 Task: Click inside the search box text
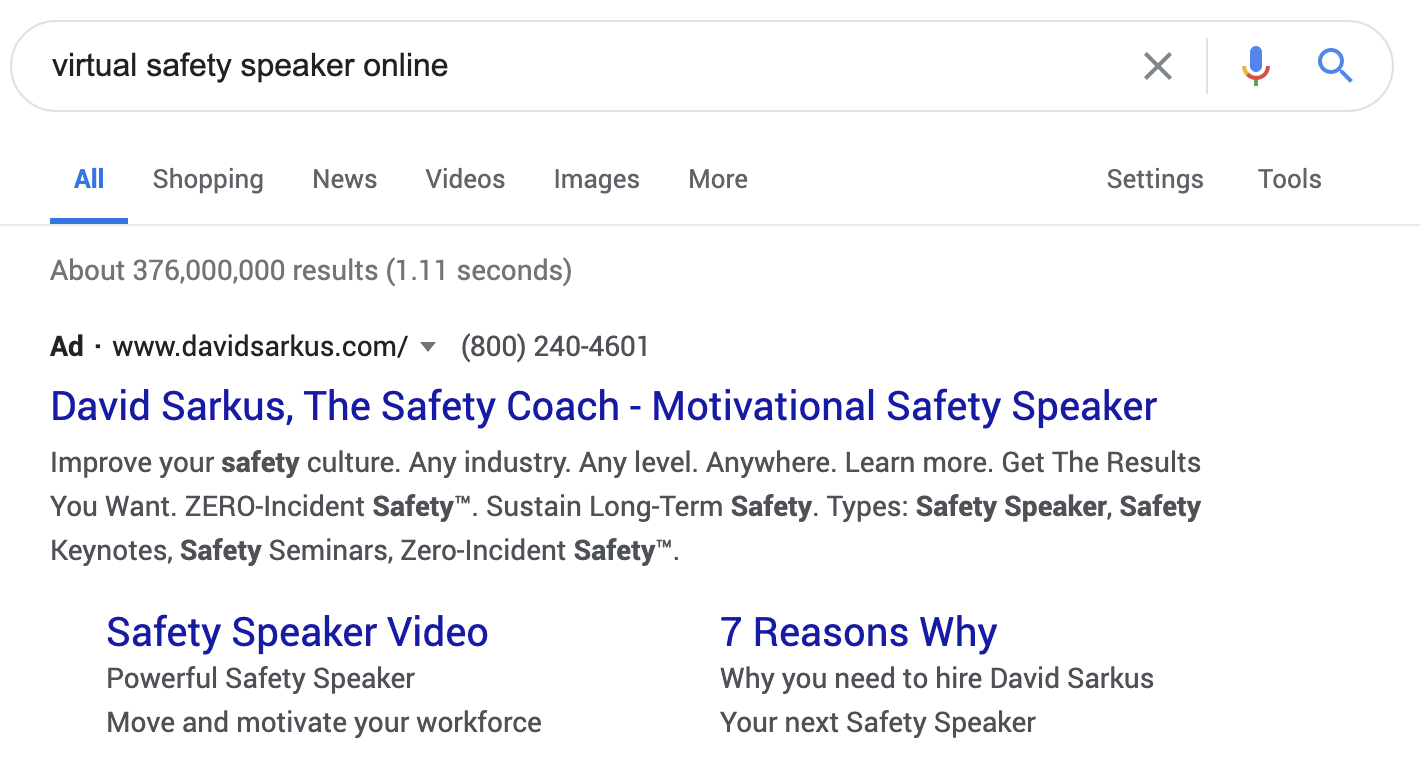coord(250,66)
